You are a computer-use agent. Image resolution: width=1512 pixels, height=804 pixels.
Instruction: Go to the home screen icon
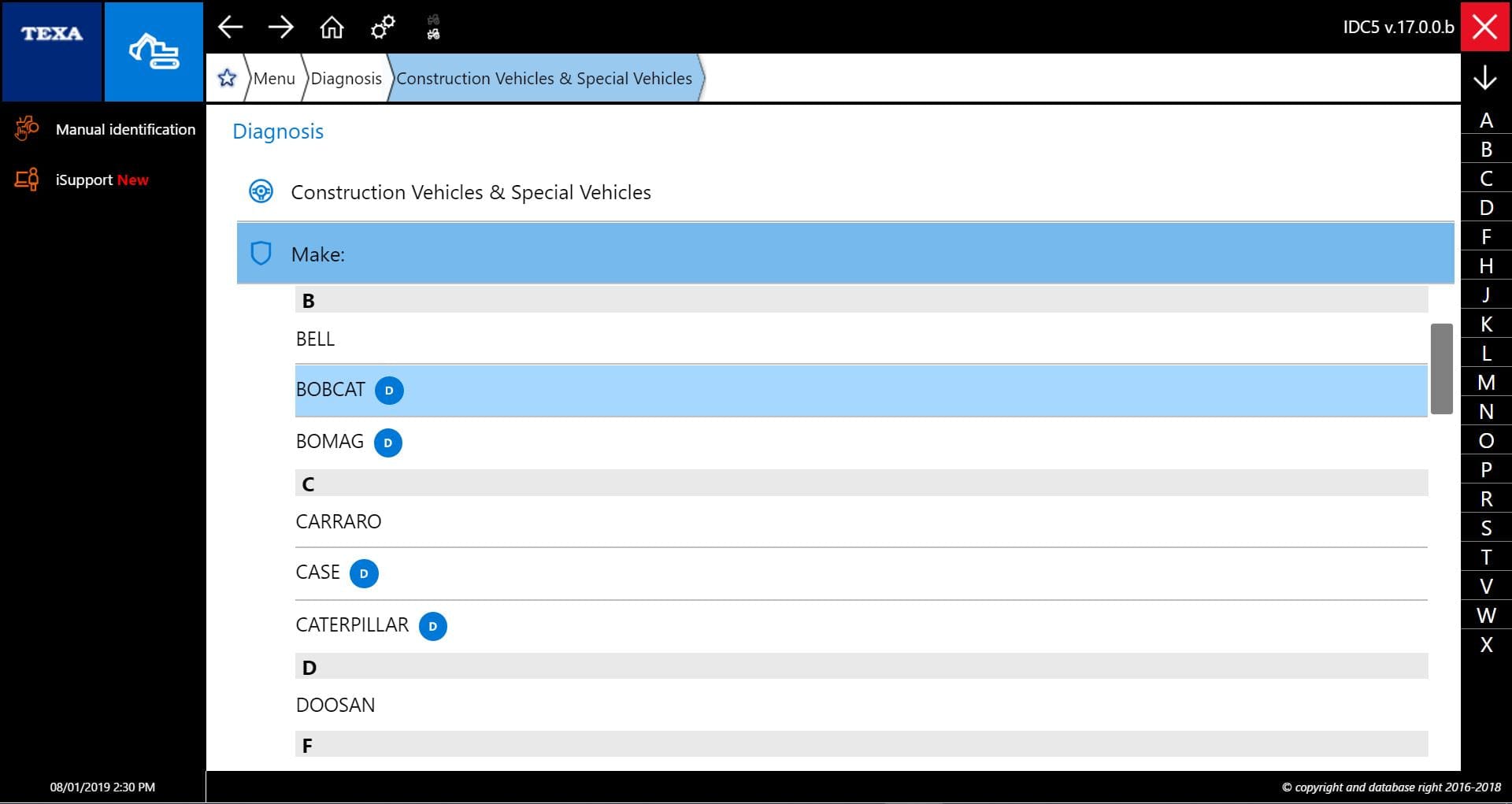332,28
